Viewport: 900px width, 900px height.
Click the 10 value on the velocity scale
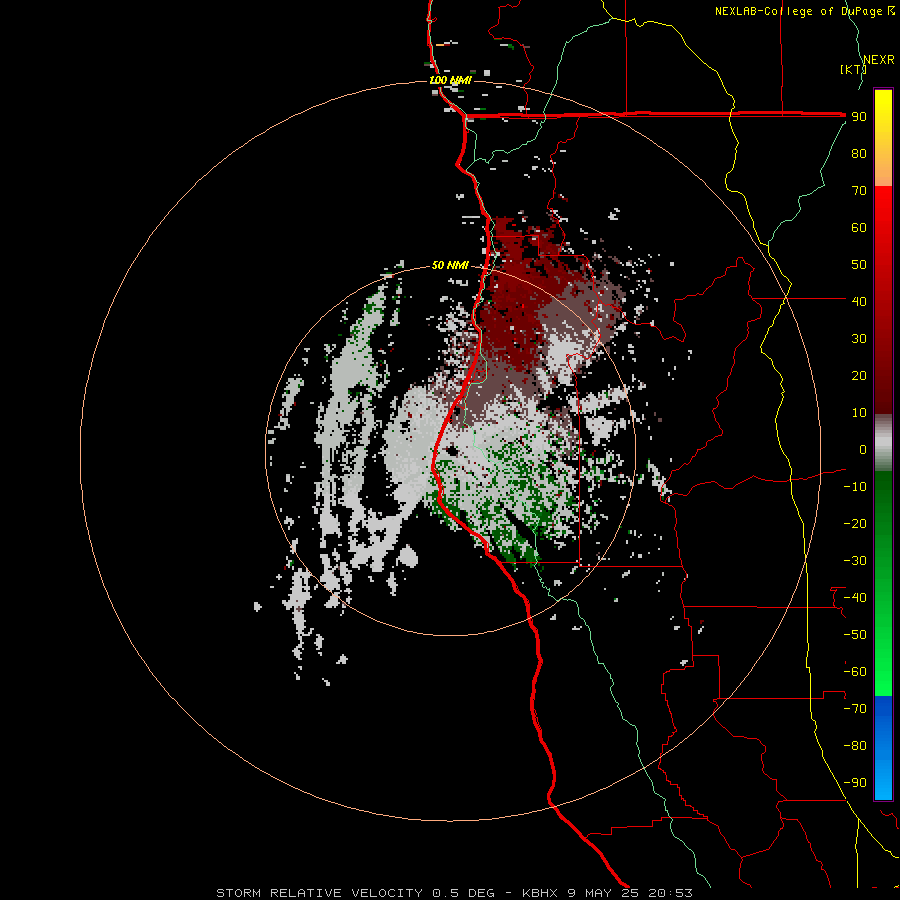pos(859,413)
